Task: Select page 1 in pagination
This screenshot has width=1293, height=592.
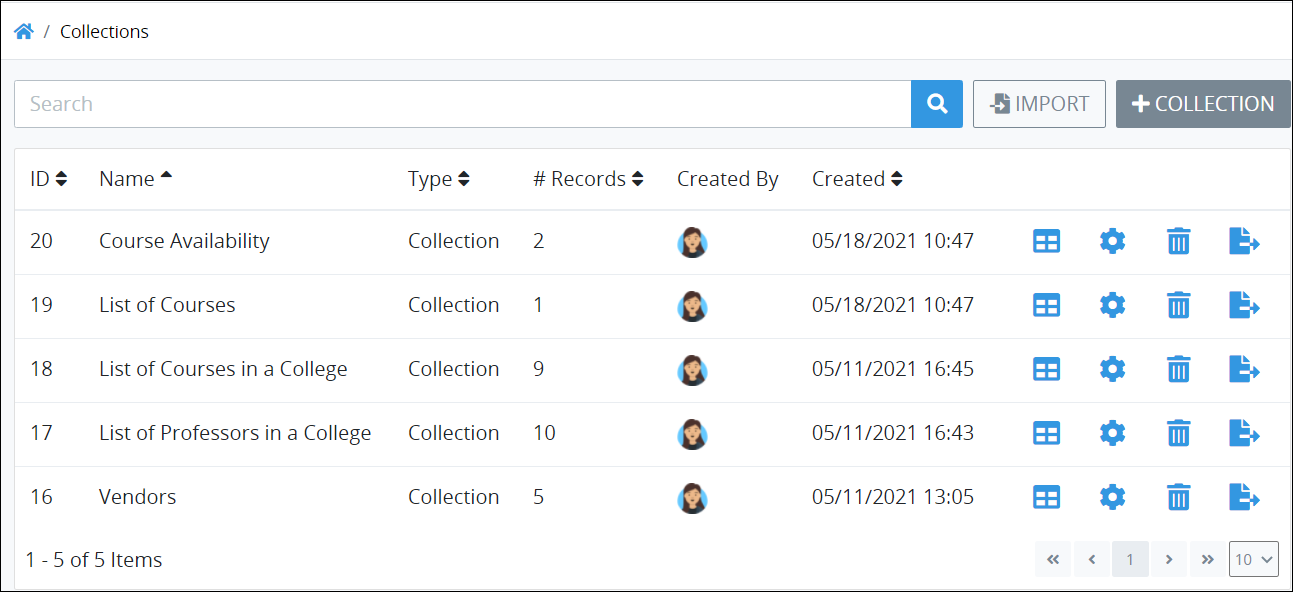Action: 1130,560
